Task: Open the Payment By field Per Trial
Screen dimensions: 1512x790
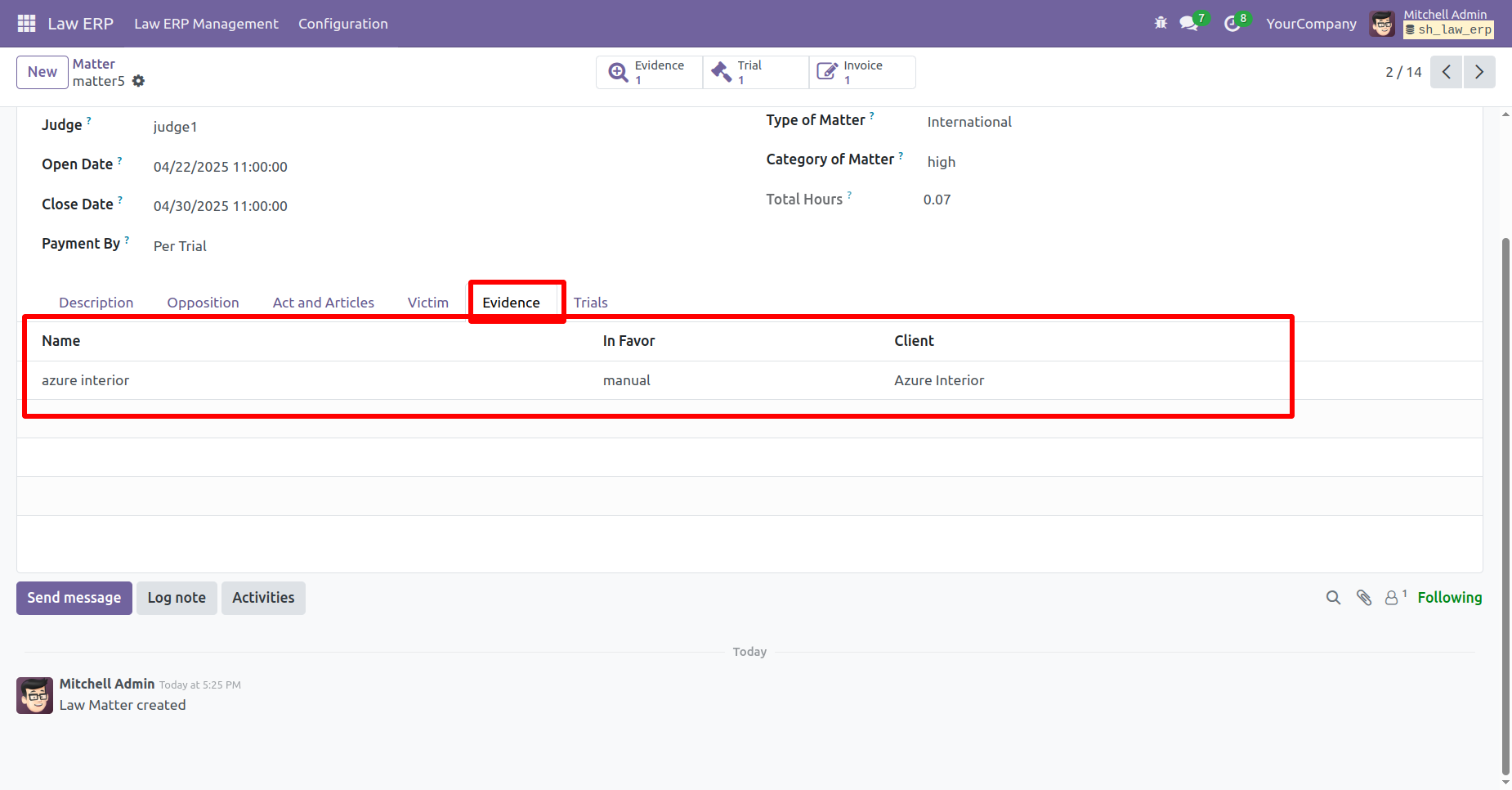Action: coord(180,246)
